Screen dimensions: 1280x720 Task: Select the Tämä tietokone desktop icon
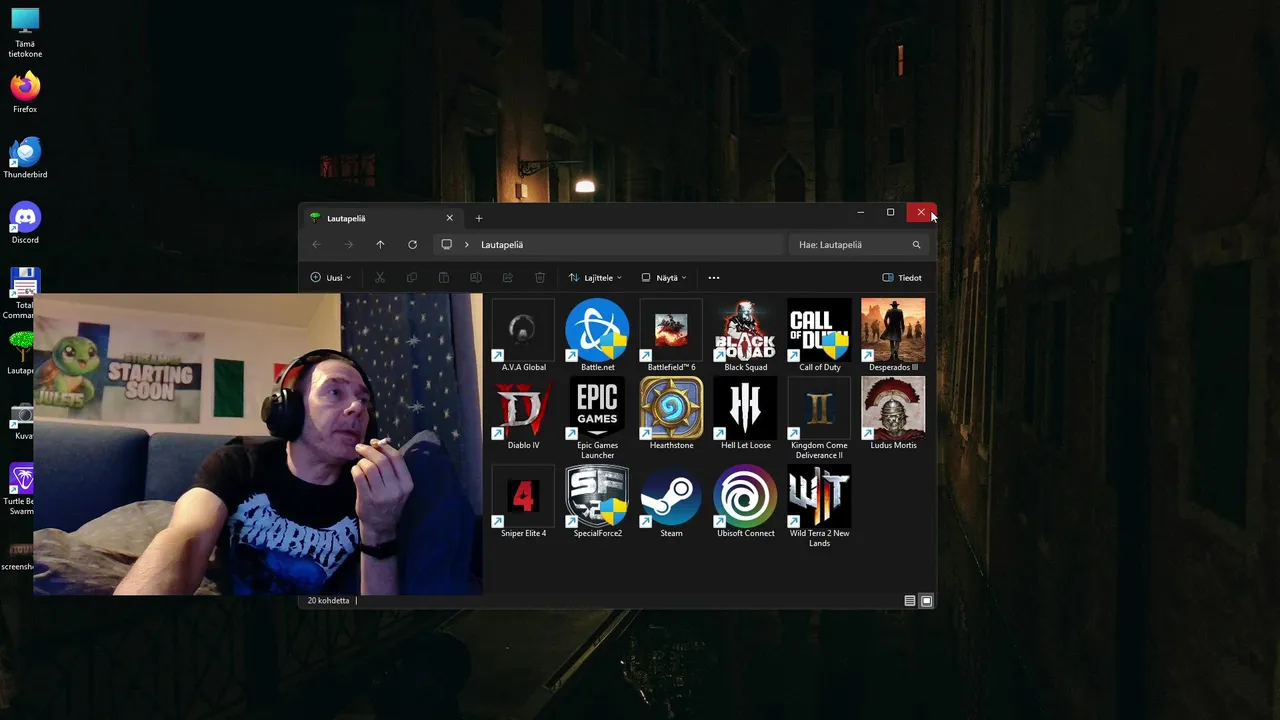click(25, 32)
